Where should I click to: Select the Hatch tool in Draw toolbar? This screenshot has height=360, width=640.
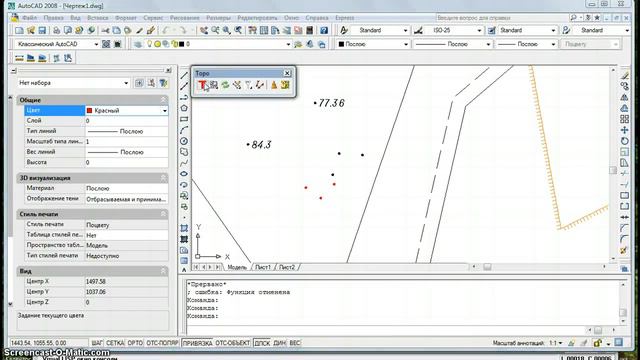coord(184,228)
